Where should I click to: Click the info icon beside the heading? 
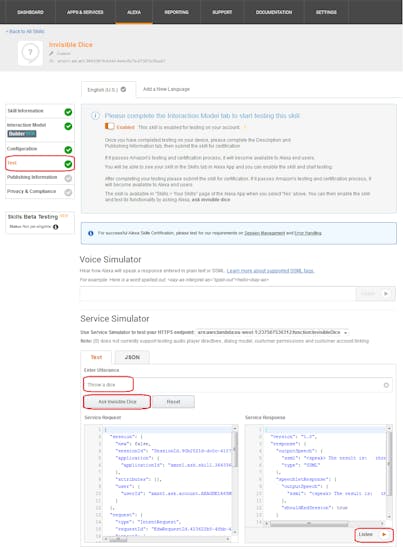pos(95,116)
